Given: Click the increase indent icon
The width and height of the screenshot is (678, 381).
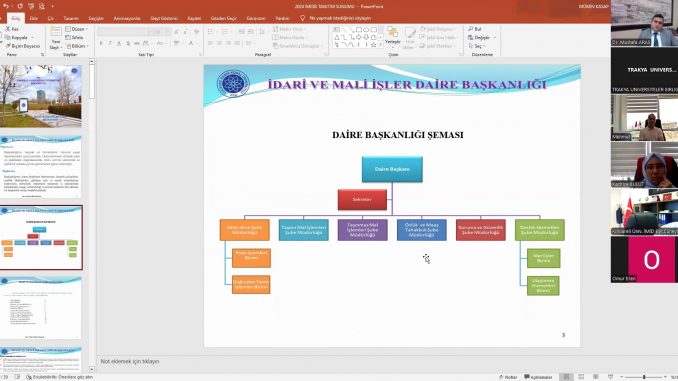Looking at the screenshot, I should point(251,32).
